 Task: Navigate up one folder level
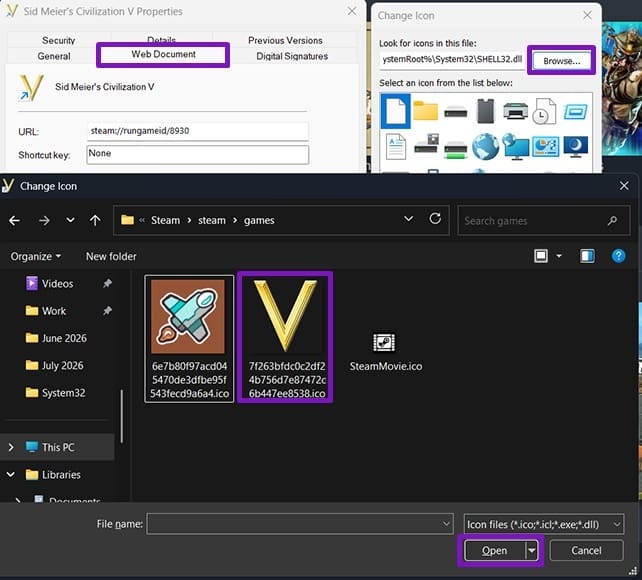pos(95,221)
